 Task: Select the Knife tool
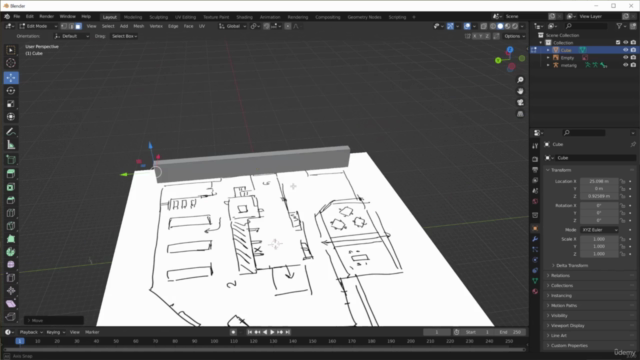coord(11,226)
